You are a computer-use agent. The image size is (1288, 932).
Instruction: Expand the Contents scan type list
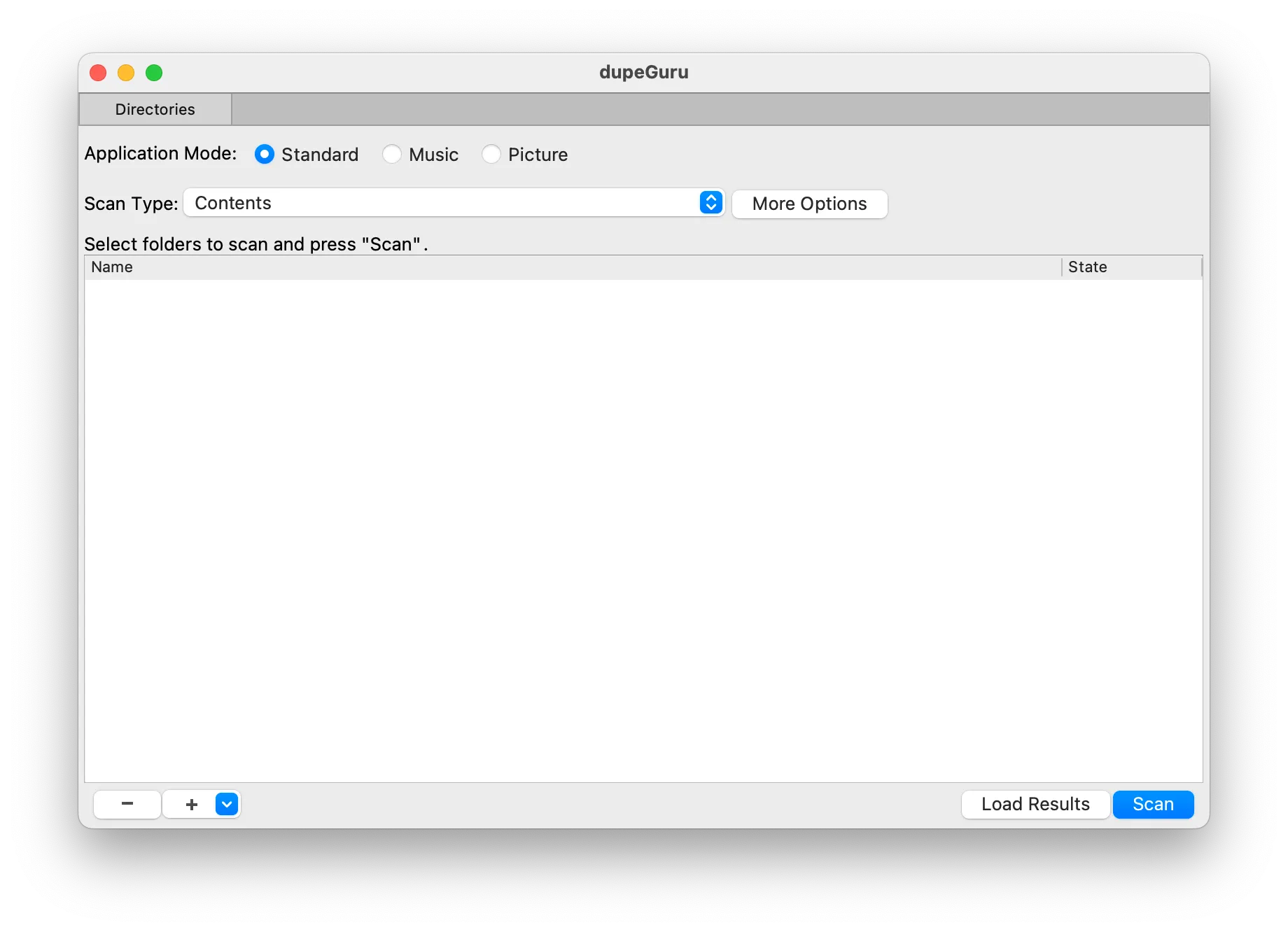(454, 203)
